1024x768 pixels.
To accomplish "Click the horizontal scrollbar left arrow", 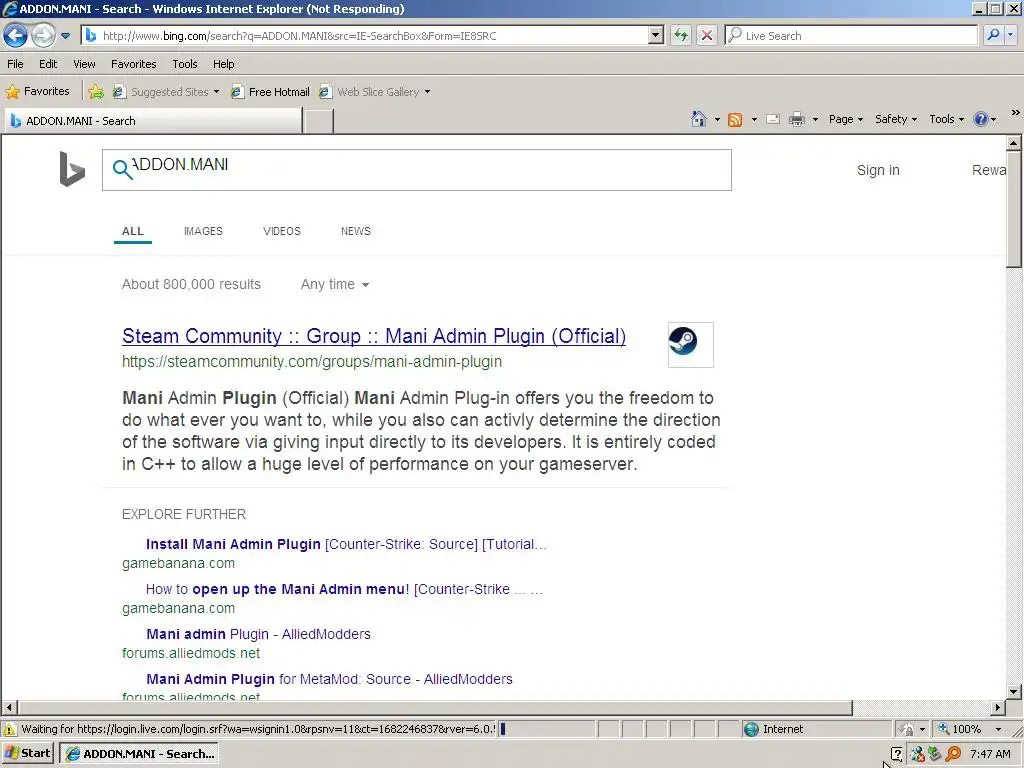I will coord(8,707).
